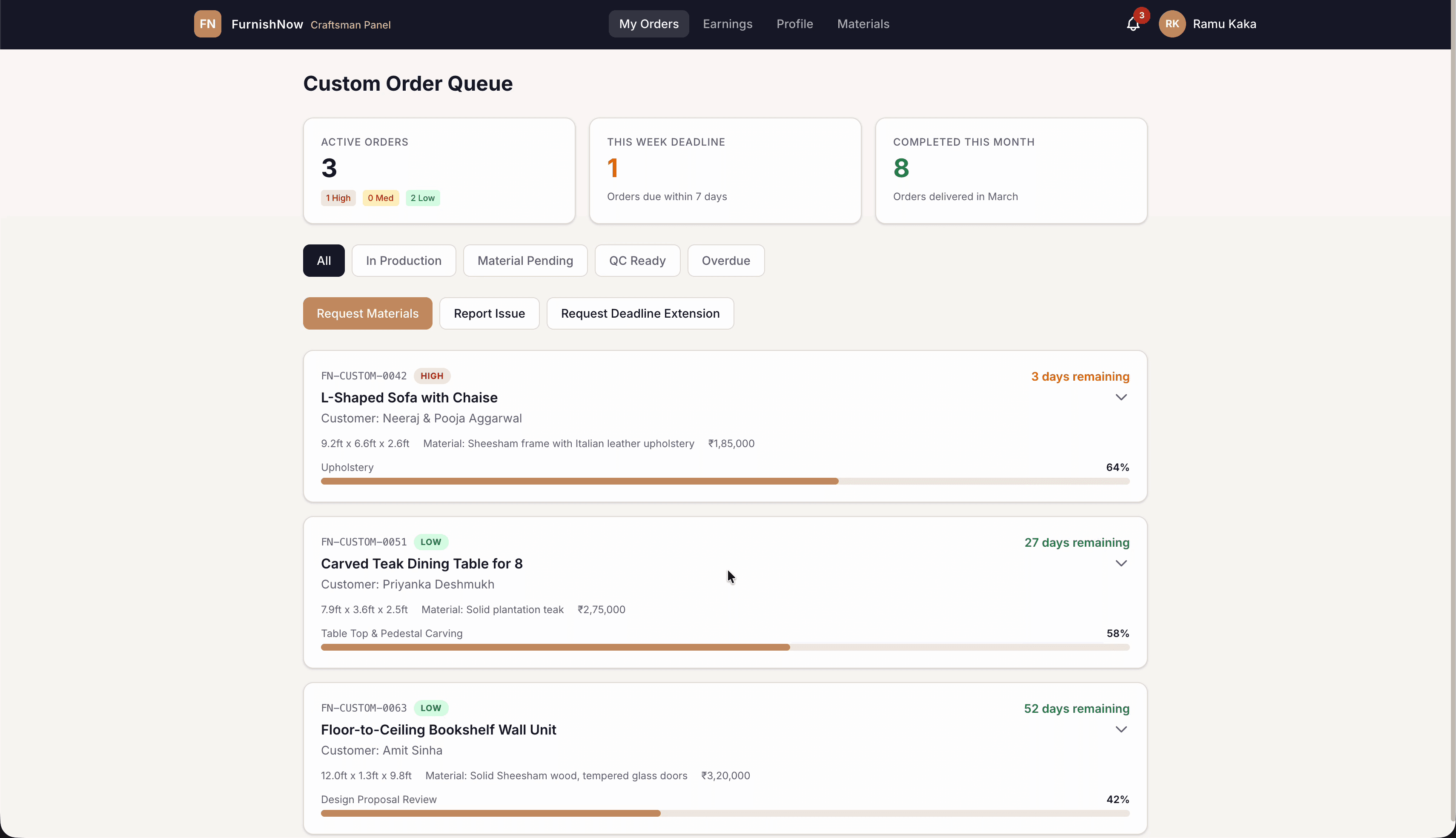1456x838 pixels.
Task: Open the notification bell with 3 alerts
Action: [1133, 24]
